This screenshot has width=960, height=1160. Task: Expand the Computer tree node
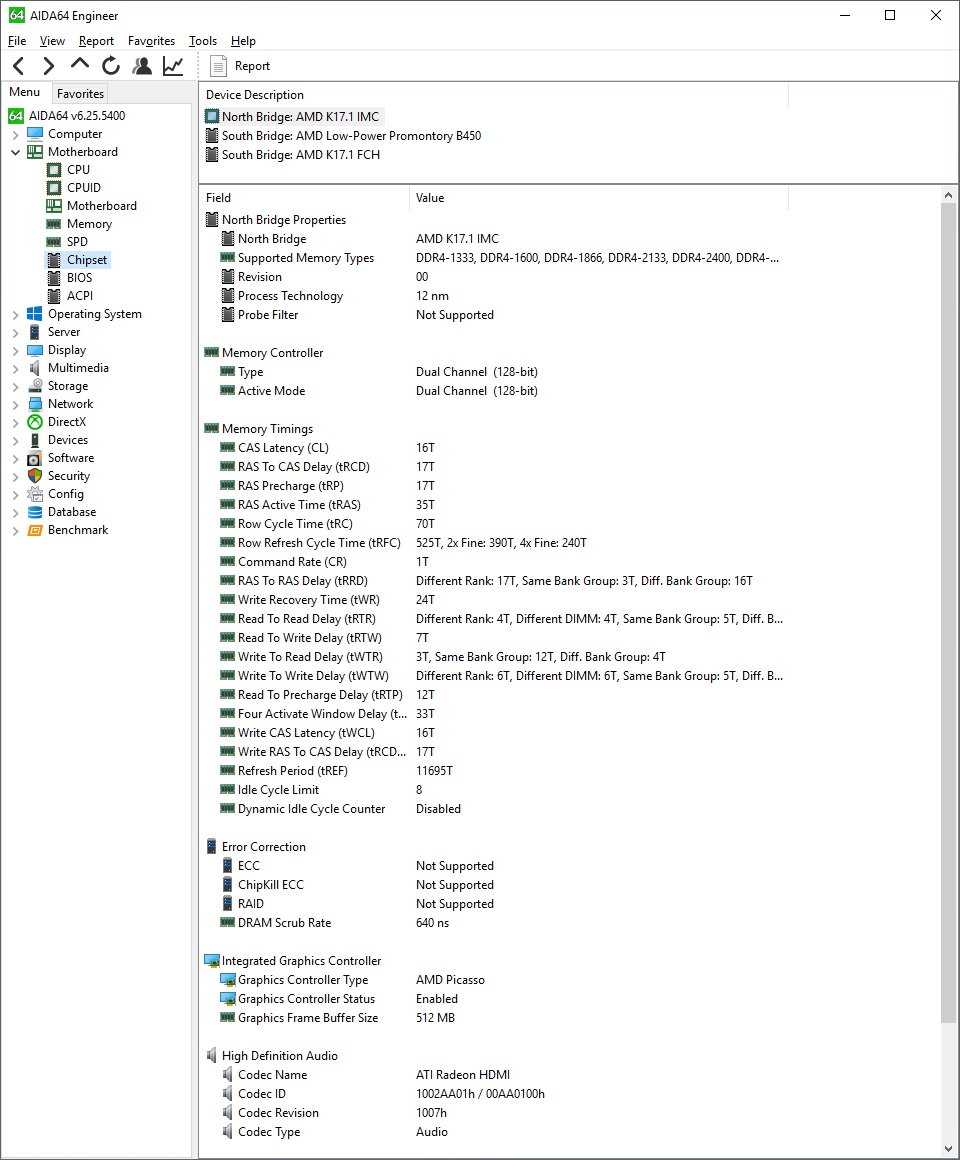click(x=15, y=134)
